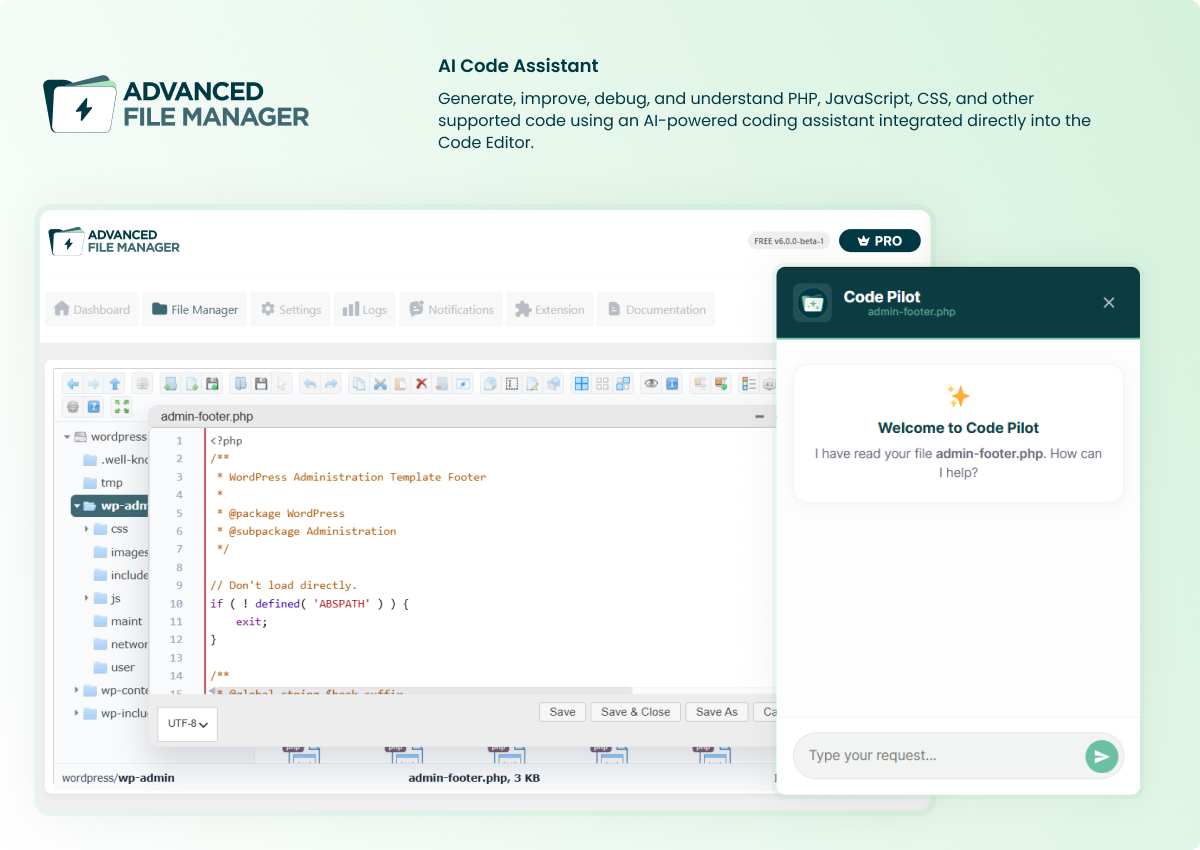Click the blue info icon
This screenshot has height=850, width=1200.
tap(672, 383)
